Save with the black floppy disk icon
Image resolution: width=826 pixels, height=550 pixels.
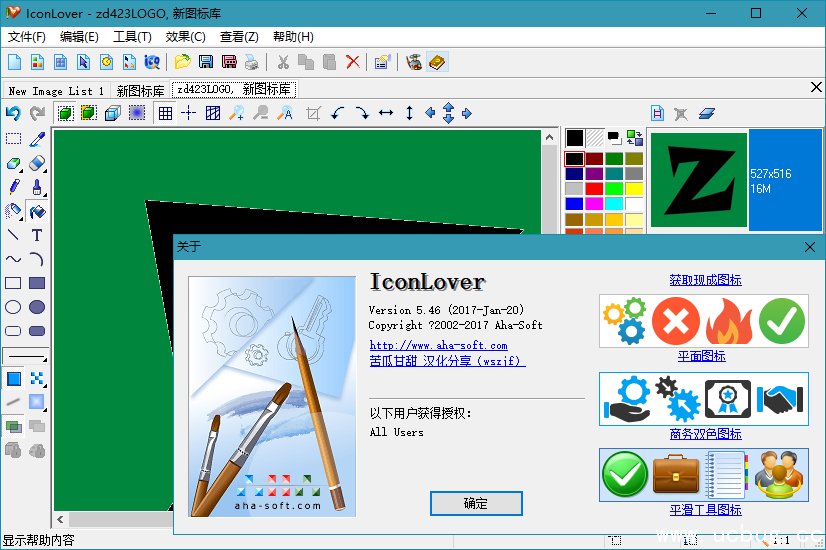206,62
